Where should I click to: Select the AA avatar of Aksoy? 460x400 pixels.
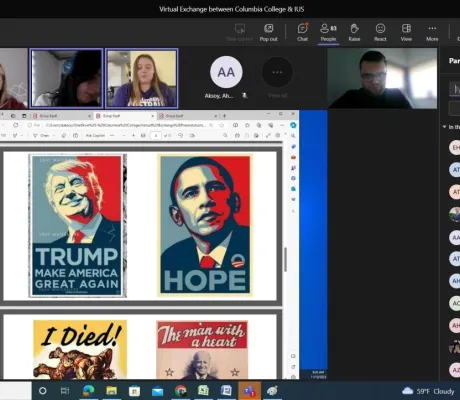[x=226, y=72]
